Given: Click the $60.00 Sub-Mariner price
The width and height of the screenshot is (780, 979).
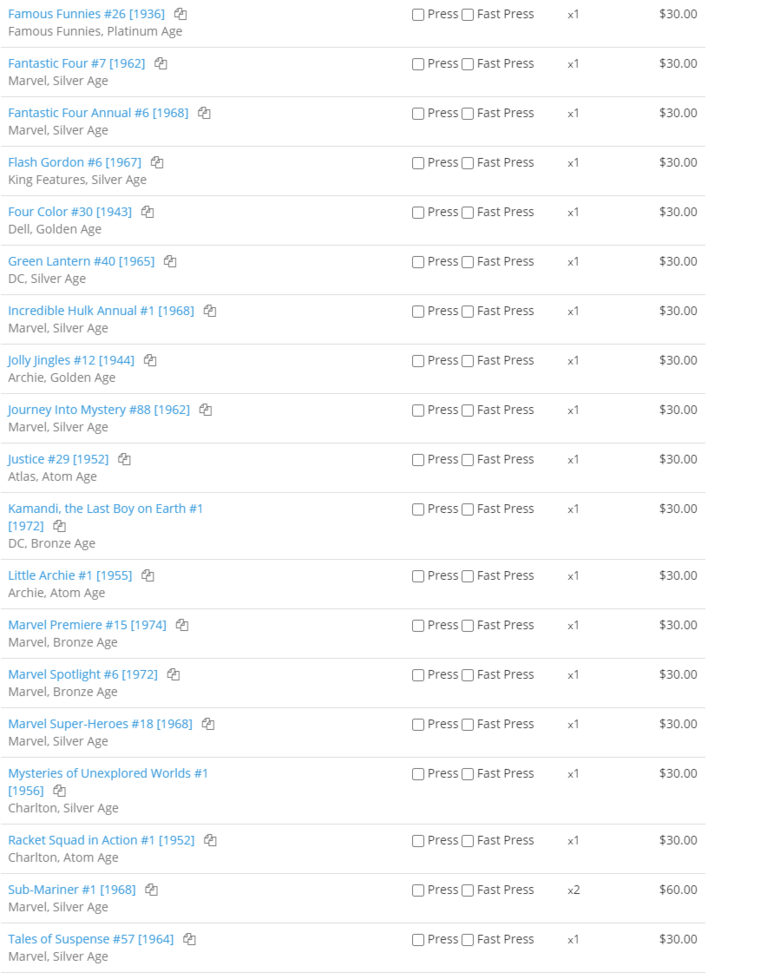Looking at the screenshot, I should [678, 889].
